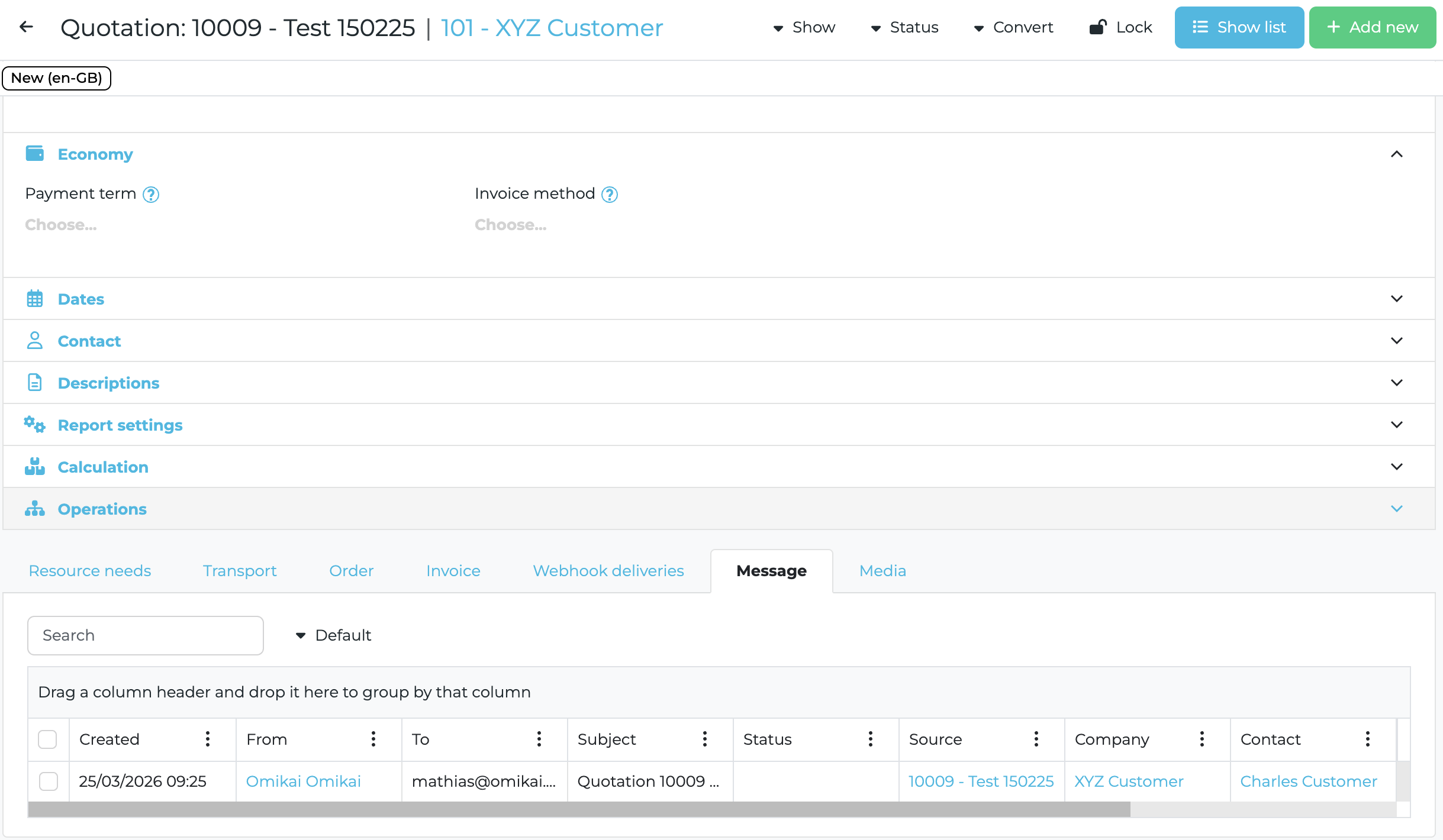Viewport: 1443px width, 840px height.
Task: Click the Report settings gears icon
Action: [x=35, y=425]
